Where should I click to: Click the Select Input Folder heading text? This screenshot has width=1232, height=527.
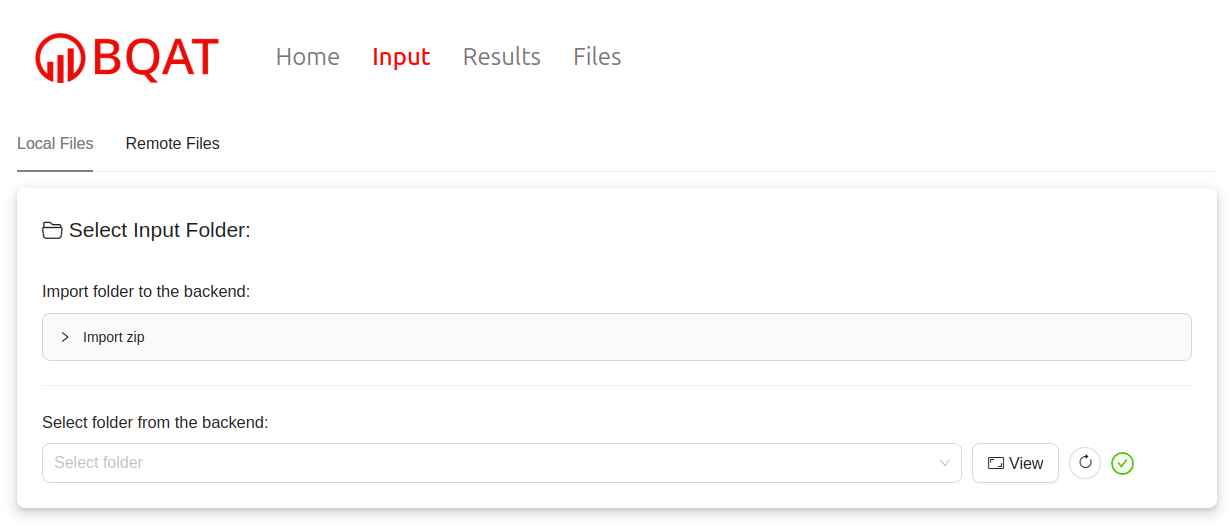(159, 231)
